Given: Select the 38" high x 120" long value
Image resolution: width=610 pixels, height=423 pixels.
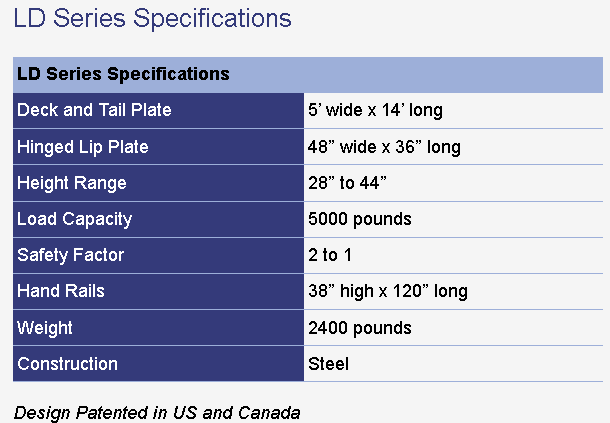Looking at the screenshot, I should coord(388,291).
